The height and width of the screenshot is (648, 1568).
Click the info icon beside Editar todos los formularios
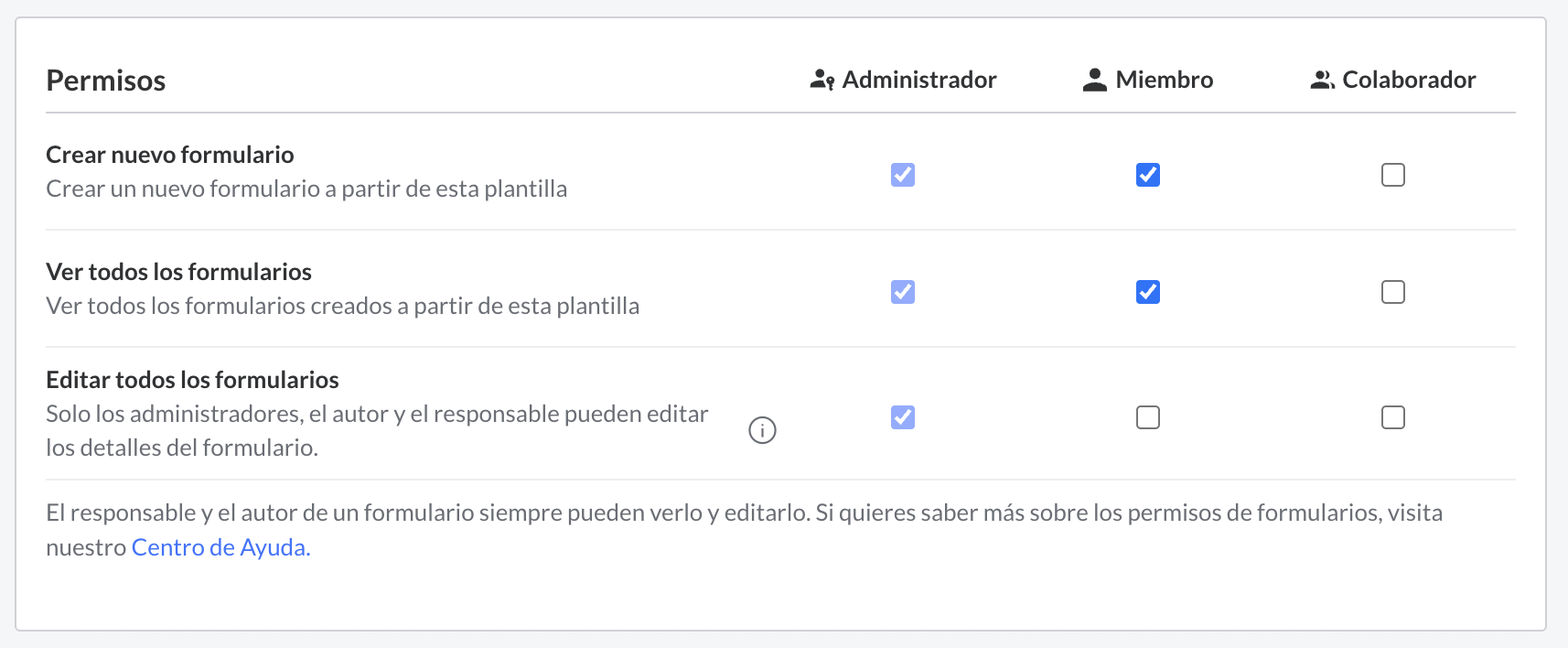[762, 430]
